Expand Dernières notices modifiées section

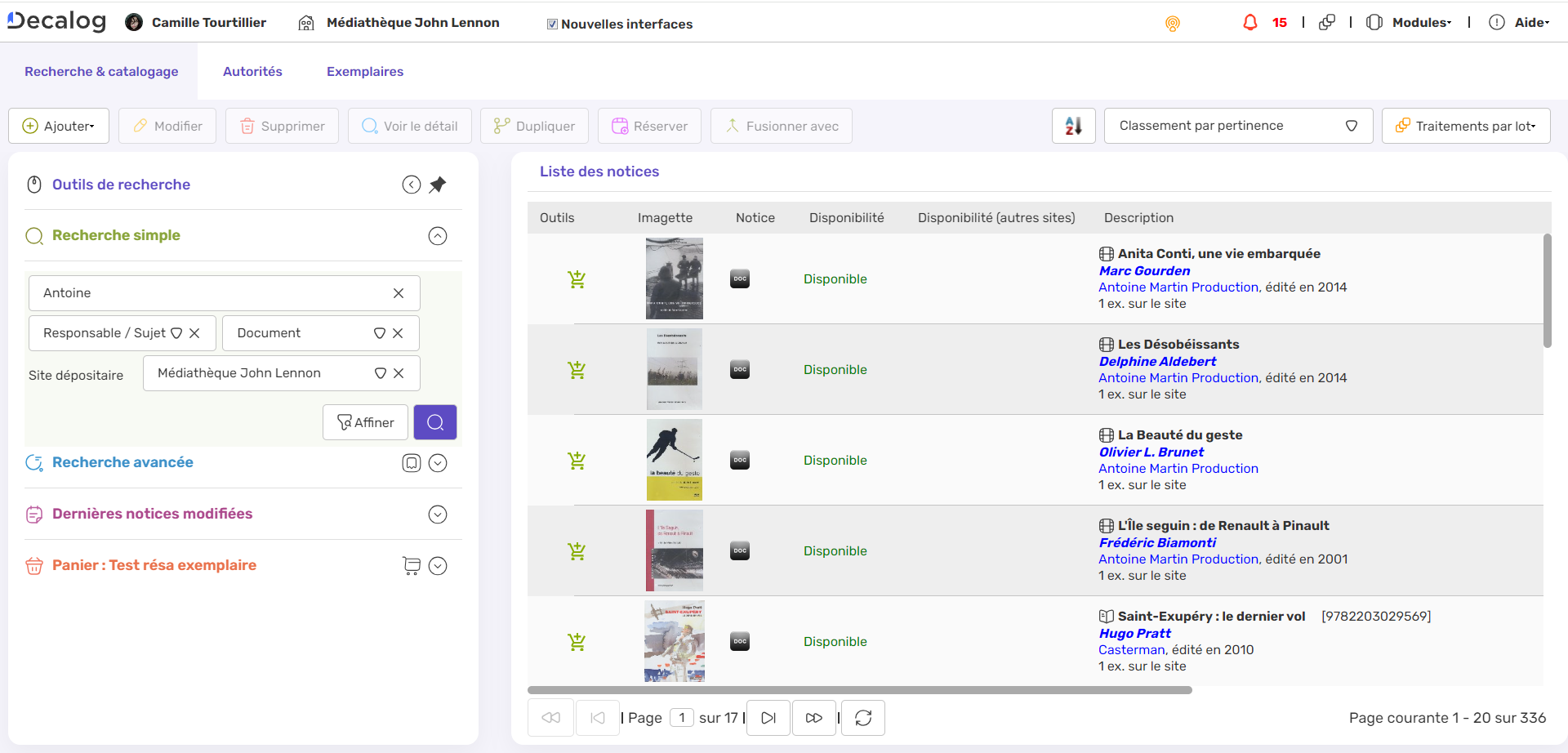tap(438, 515)
